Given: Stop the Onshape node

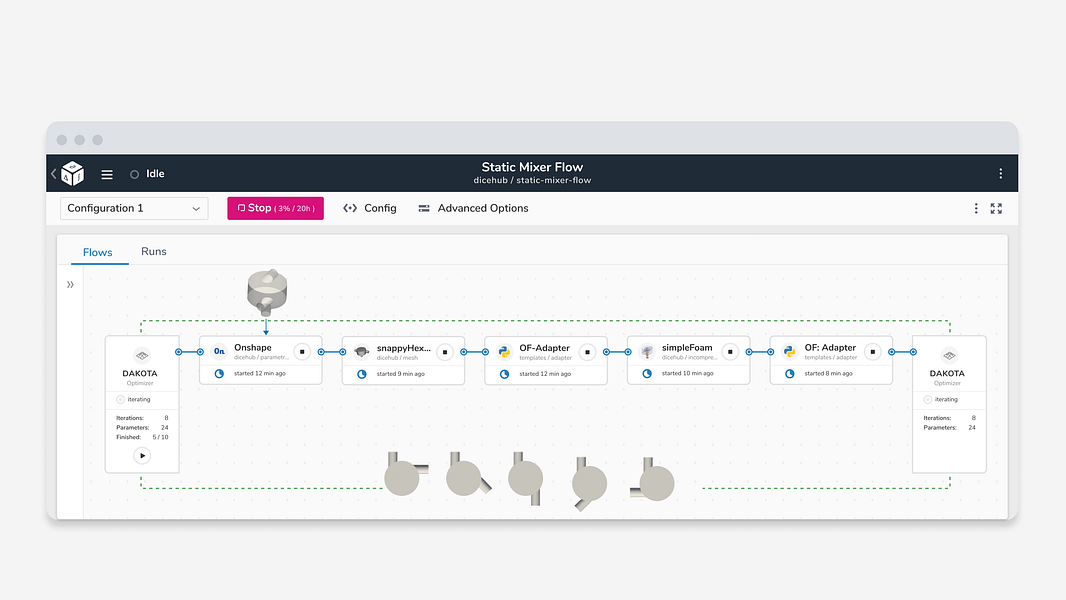Looking at the screenshot, I should (x=302, y=352).
